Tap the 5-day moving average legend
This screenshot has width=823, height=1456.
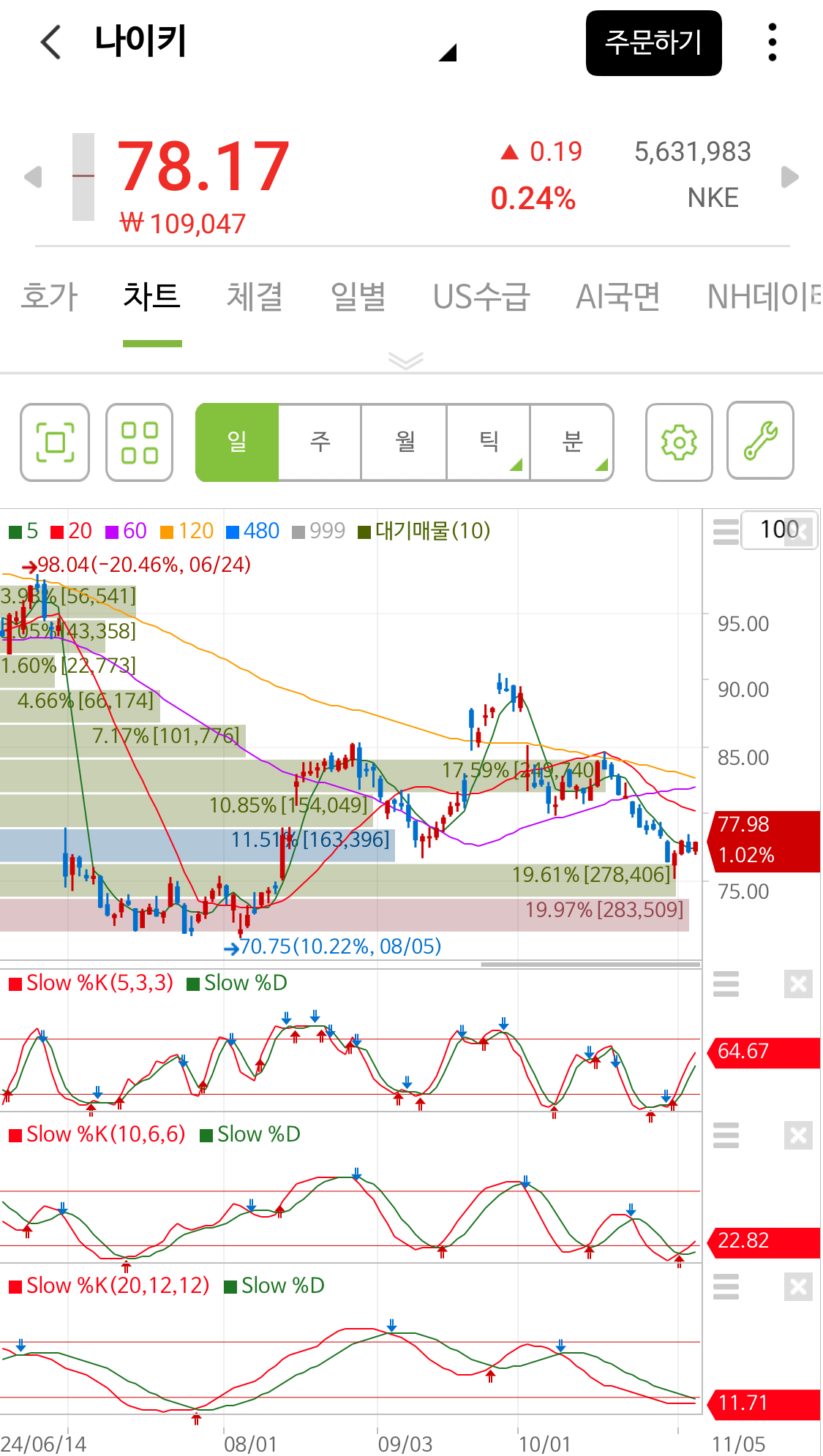pos(23,531)
